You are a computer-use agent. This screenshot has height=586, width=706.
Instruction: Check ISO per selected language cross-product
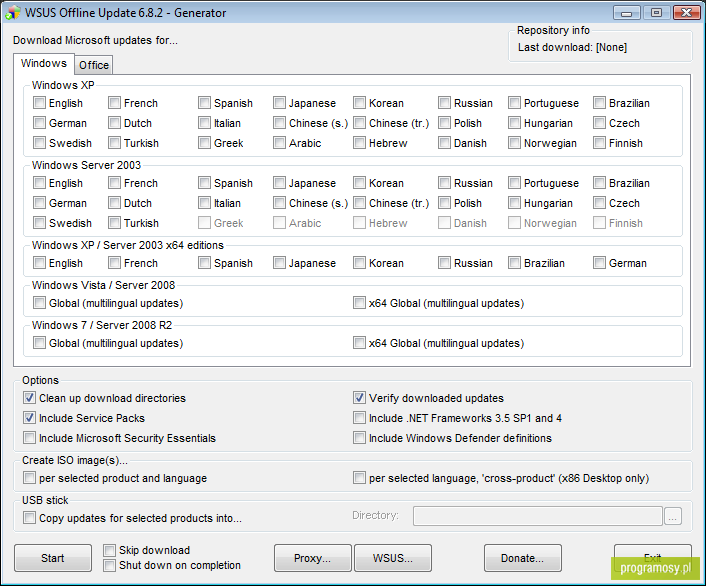point(359,478)
